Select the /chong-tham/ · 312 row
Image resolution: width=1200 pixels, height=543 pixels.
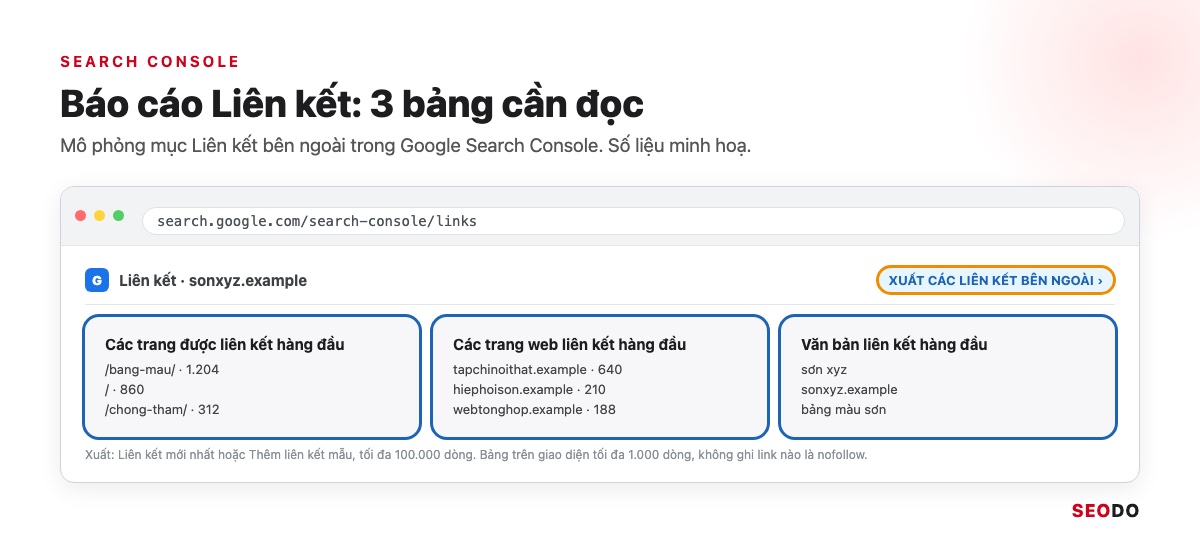click(x=162, y=410)
